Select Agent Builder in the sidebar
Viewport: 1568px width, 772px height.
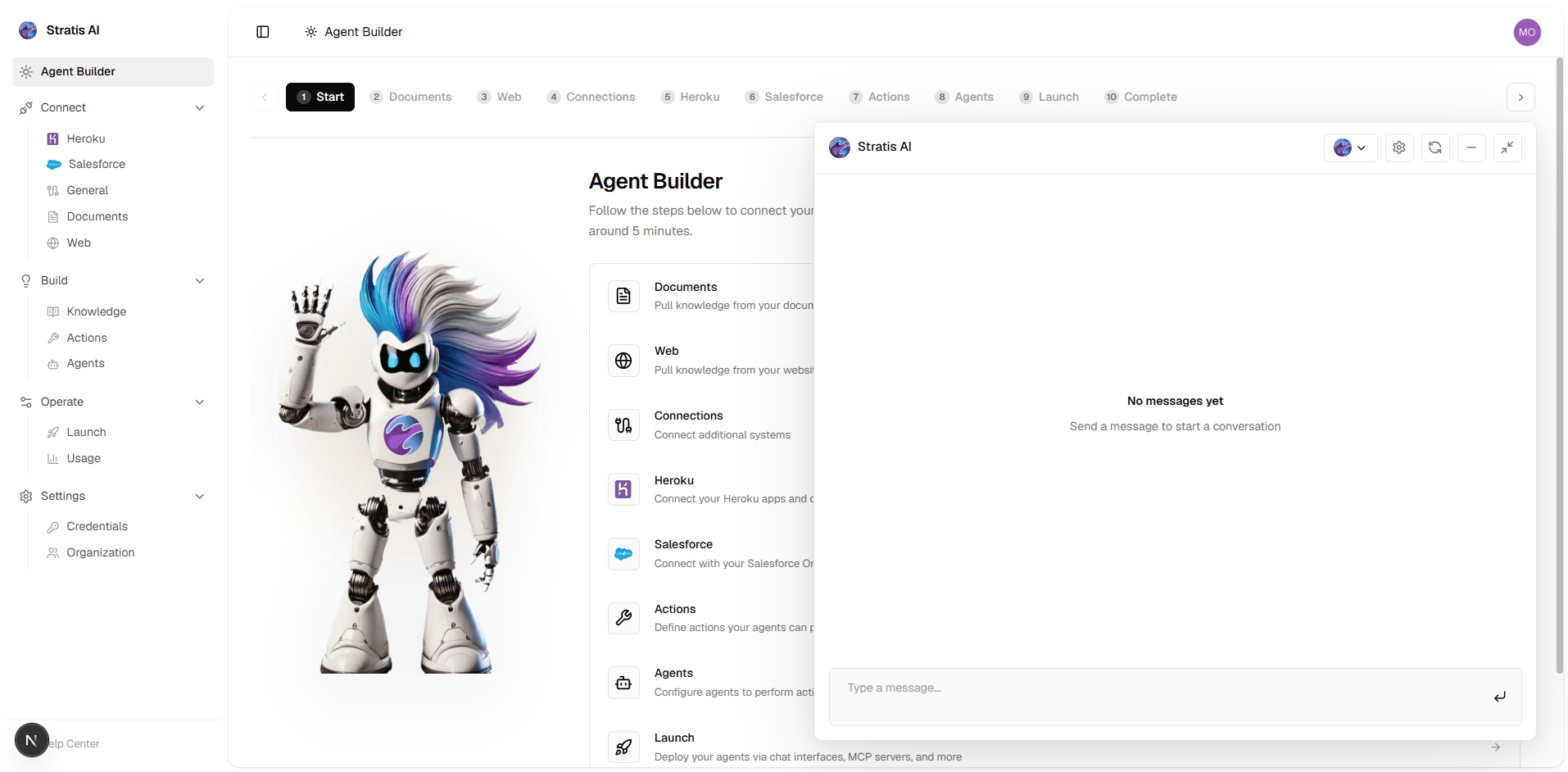113,72
